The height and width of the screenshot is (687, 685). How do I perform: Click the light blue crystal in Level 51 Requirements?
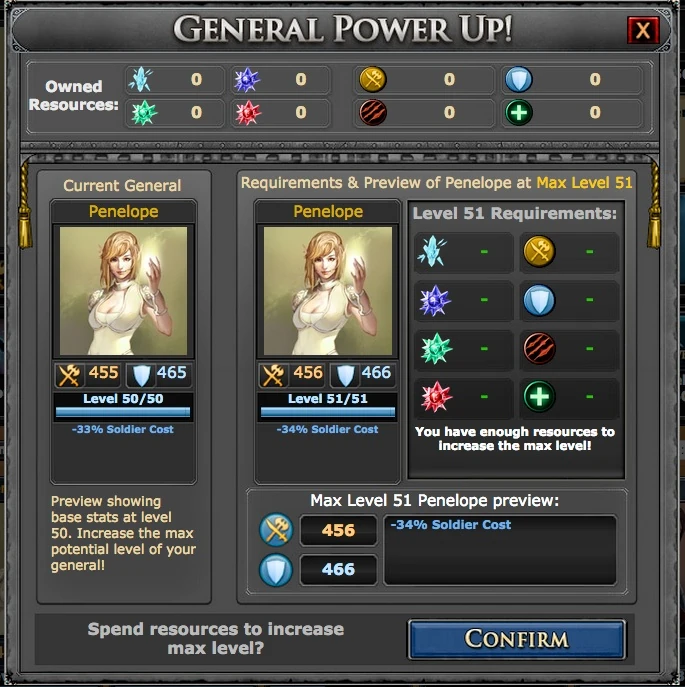pyautogui.click(x=433, y=251)
